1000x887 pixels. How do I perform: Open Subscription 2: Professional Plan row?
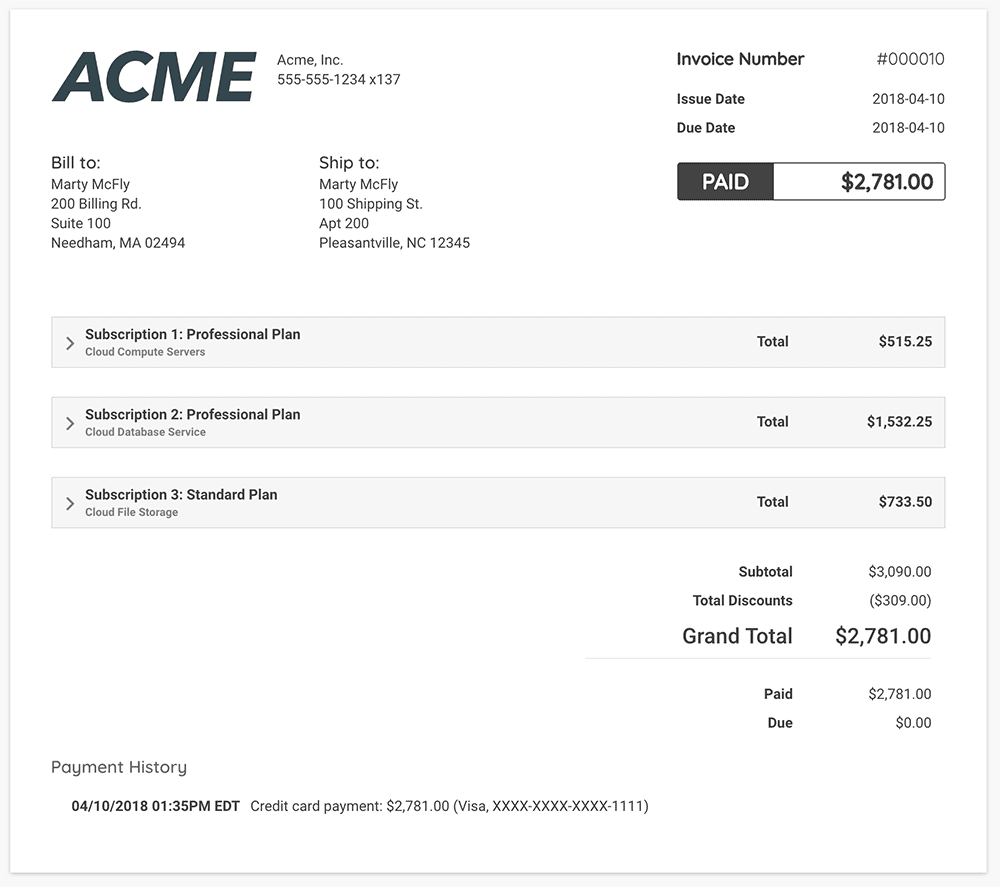pos(498,422)
